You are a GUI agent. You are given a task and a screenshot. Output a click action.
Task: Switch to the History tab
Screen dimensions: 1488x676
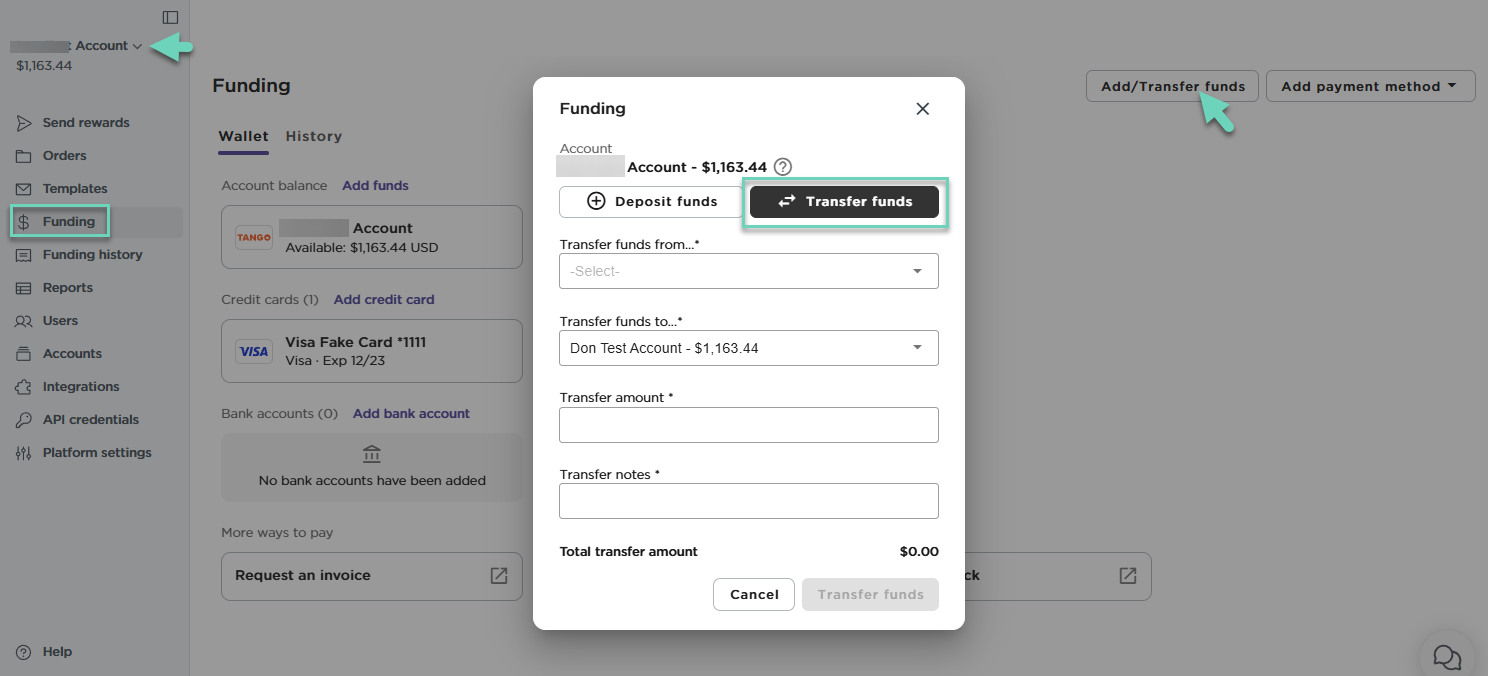313,136
